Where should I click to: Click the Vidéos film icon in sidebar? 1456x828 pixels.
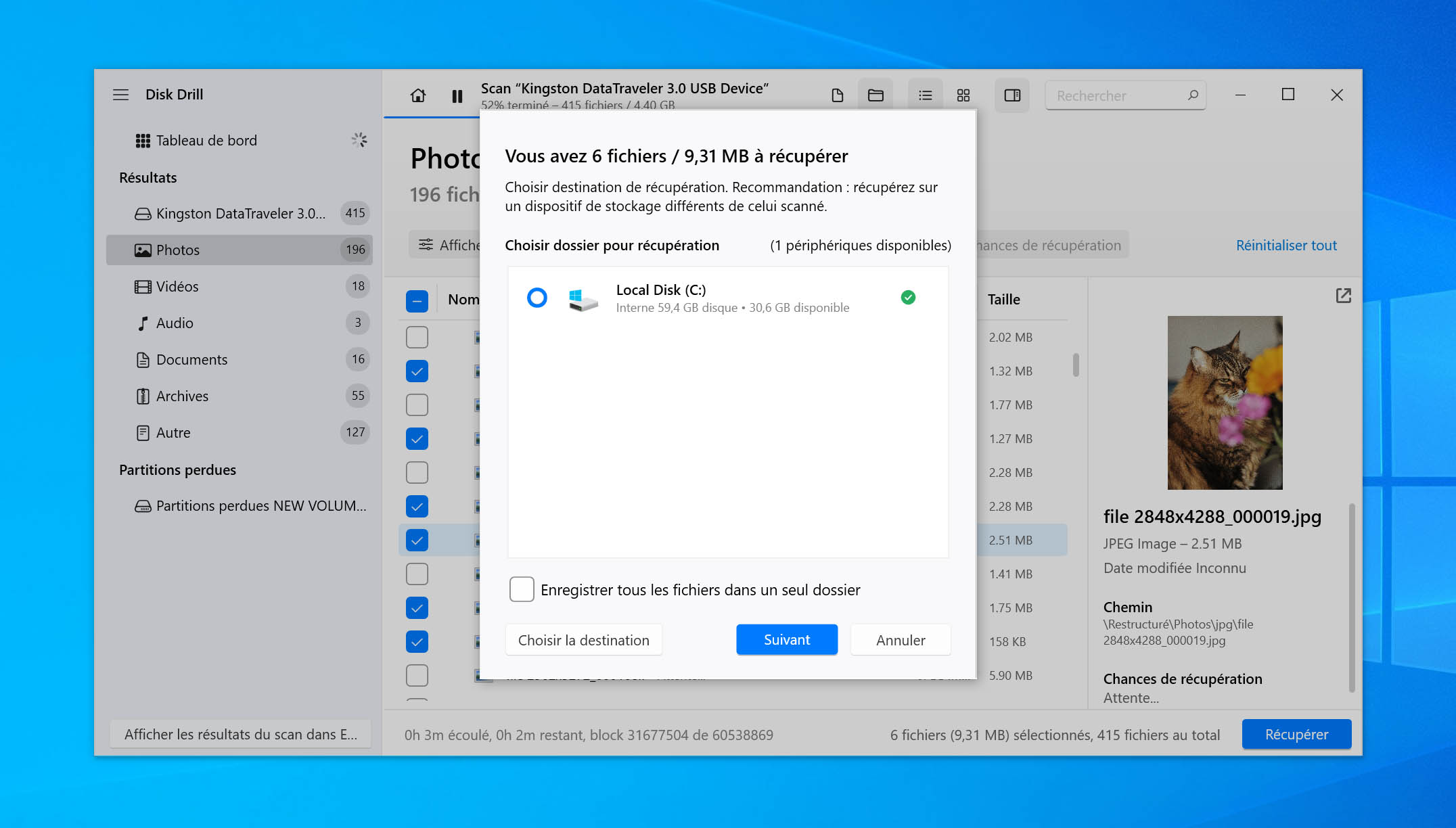143,287
